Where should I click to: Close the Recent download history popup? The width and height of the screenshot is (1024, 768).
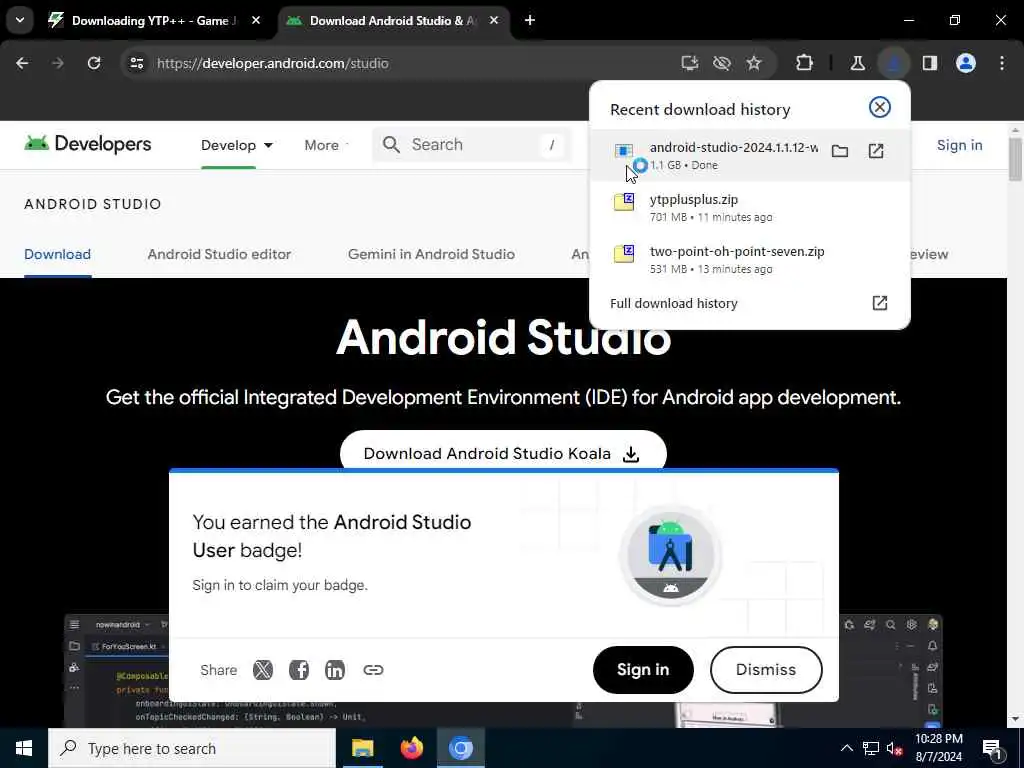coord(880,107)
